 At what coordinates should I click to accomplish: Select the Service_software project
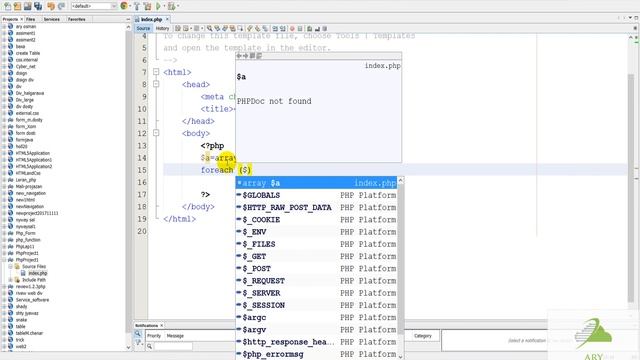click(32, 300)
